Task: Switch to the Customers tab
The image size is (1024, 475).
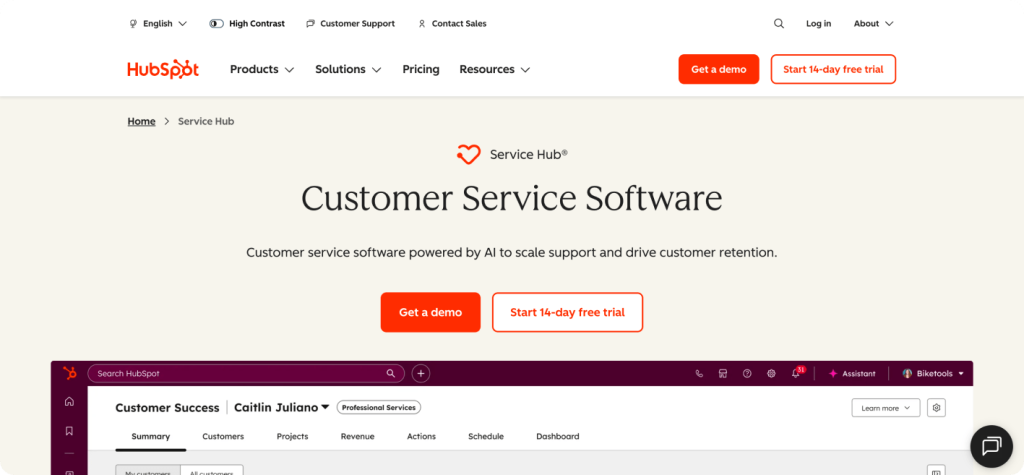Action: [223, 436]
